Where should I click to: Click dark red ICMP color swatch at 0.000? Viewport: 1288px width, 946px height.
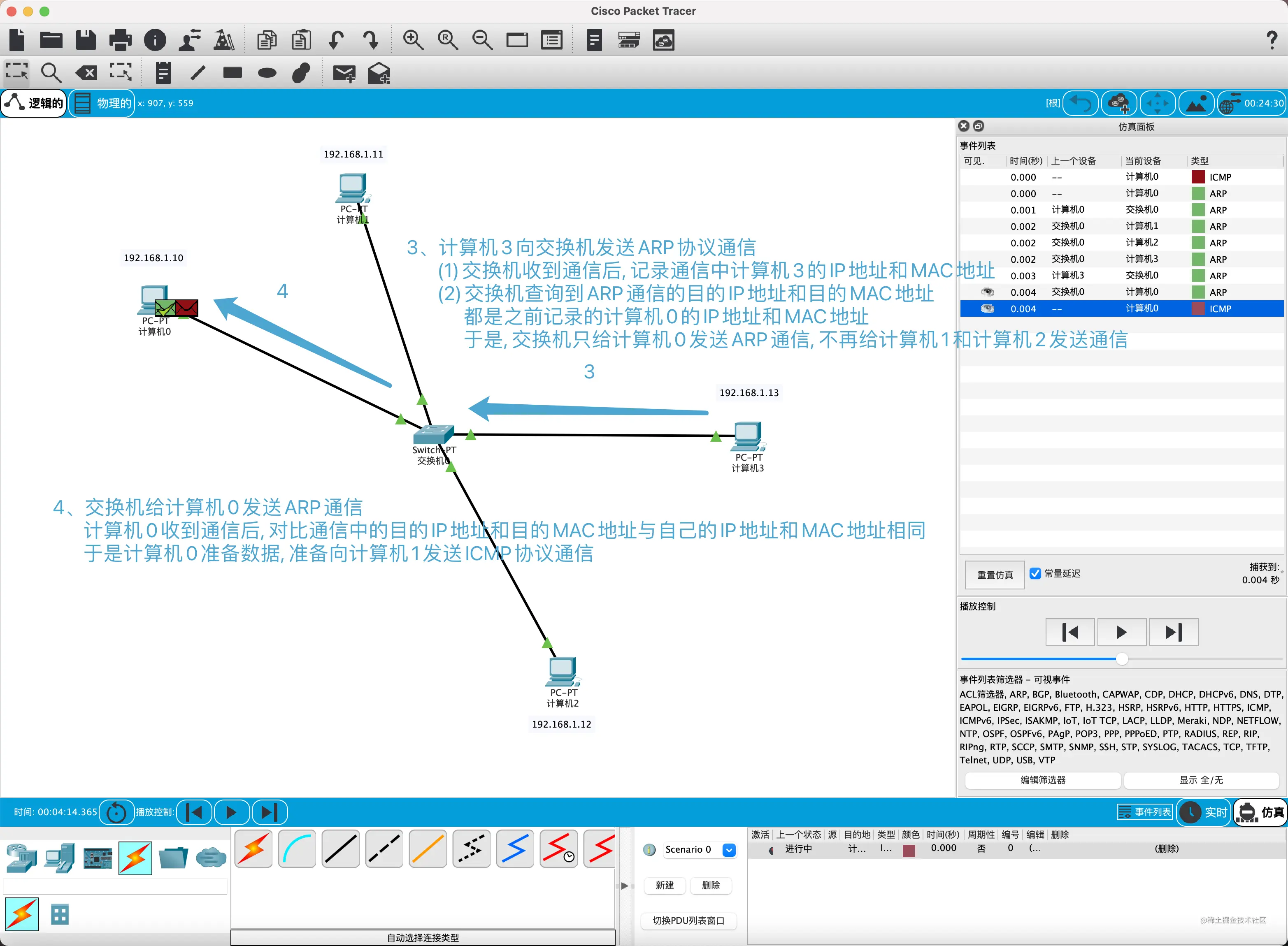pyautogui.click(x=1197, y=177)
